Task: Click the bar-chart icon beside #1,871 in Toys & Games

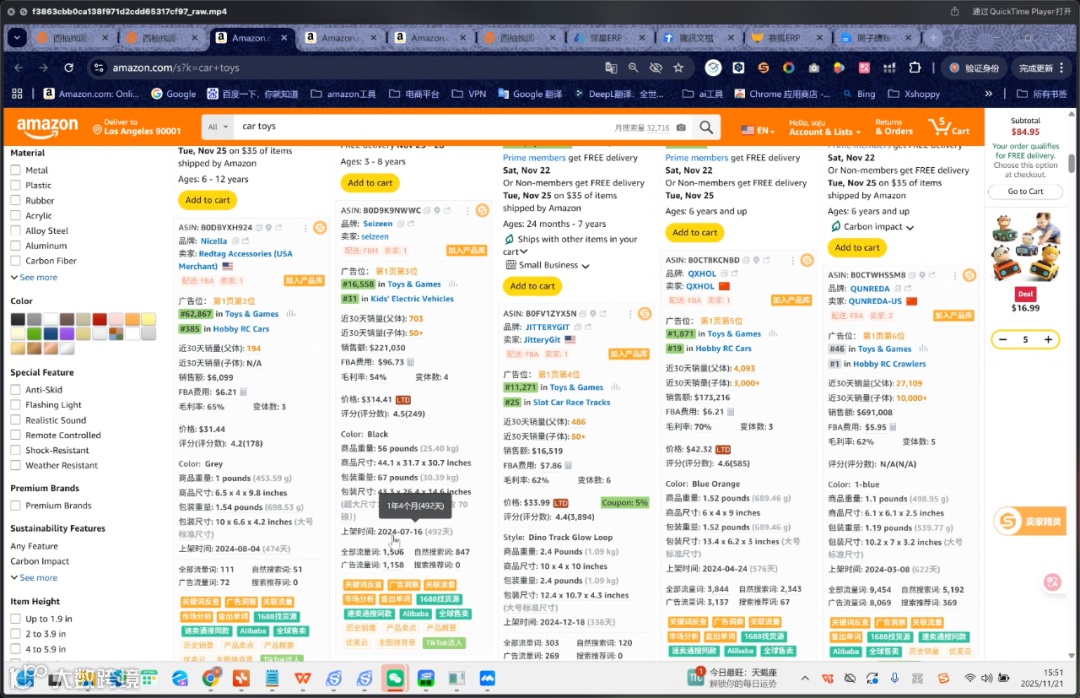Action: click(x=773, y=333)
